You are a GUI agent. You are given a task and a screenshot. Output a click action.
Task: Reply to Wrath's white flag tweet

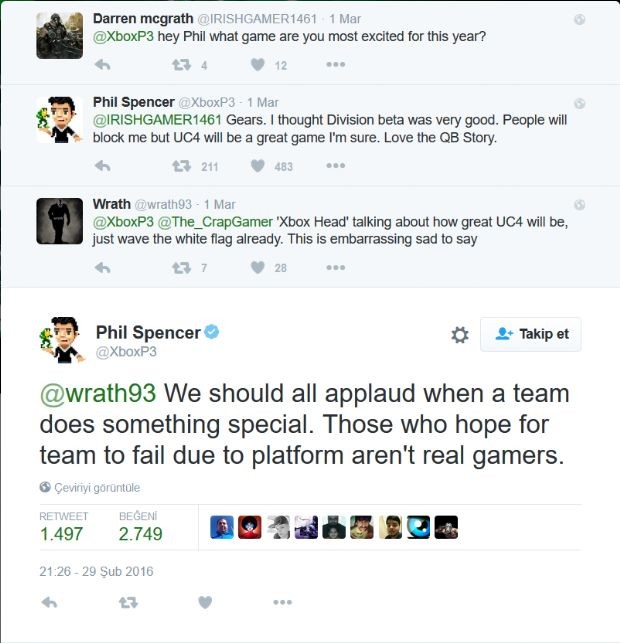coord(103,268)
